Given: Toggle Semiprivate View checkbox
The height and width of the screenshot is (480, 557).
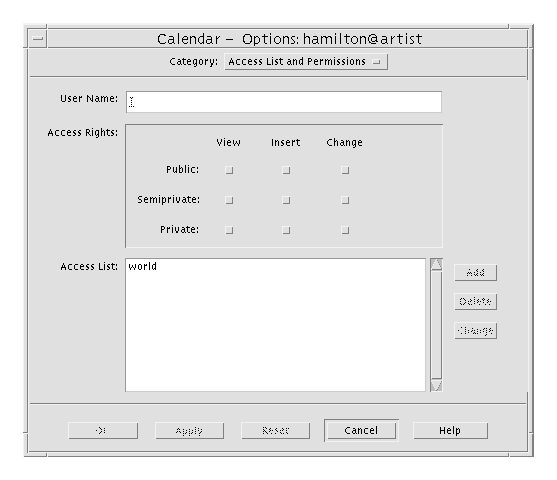Looking at the screenshot, I should 229,200.
